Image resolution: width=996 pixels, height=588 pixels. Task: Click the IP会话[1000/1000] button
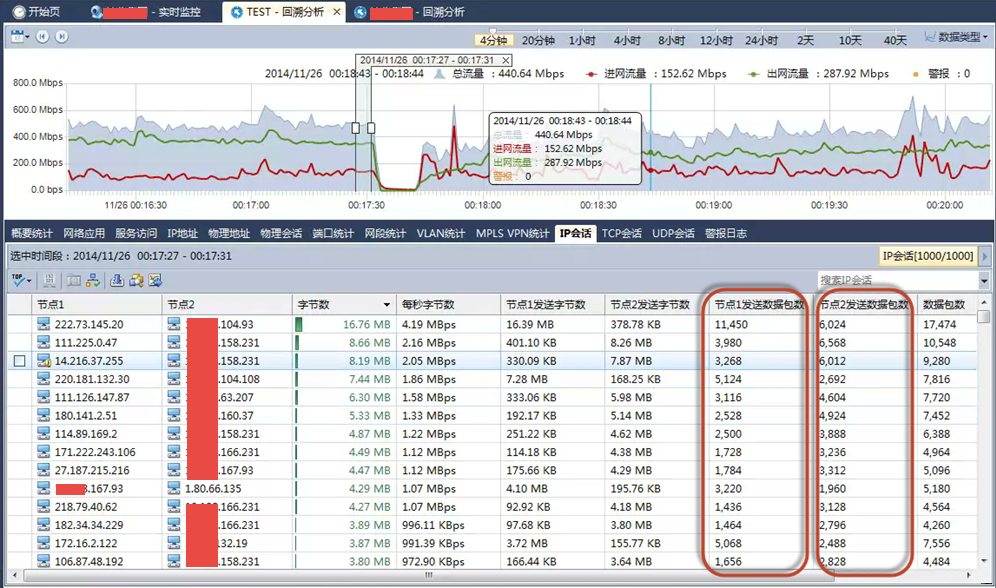point(928,256)
